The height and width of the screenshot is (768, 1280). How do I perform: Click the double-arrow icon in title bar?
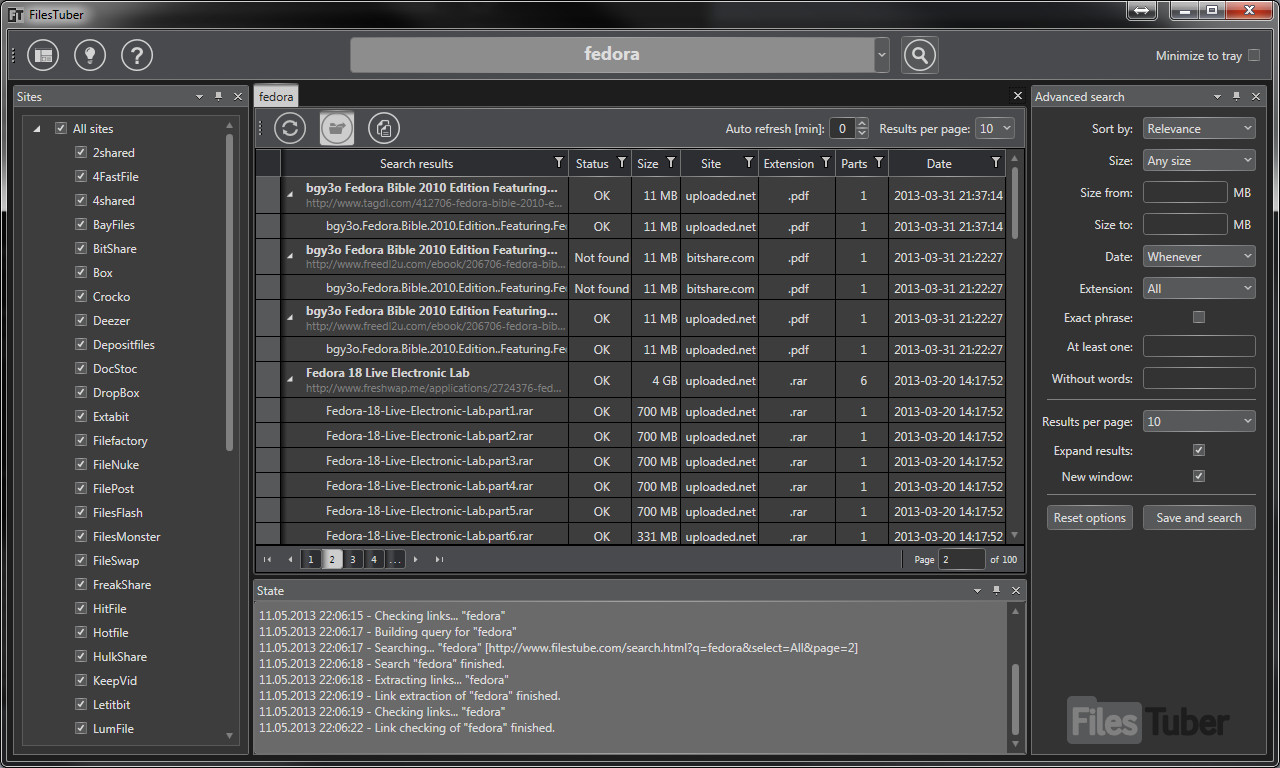click(x=1141, y=10)
